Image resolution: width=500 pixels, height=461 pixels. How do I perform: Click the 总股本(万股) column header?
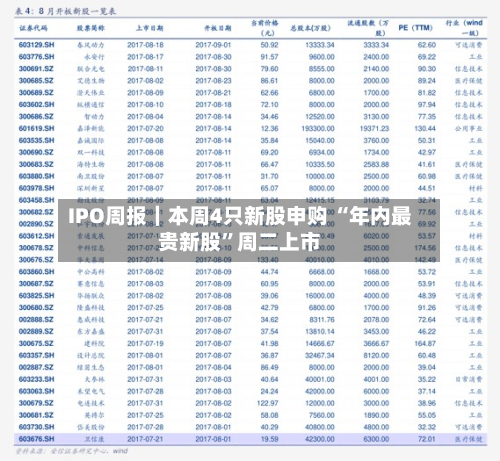click(x=310, y=28)
